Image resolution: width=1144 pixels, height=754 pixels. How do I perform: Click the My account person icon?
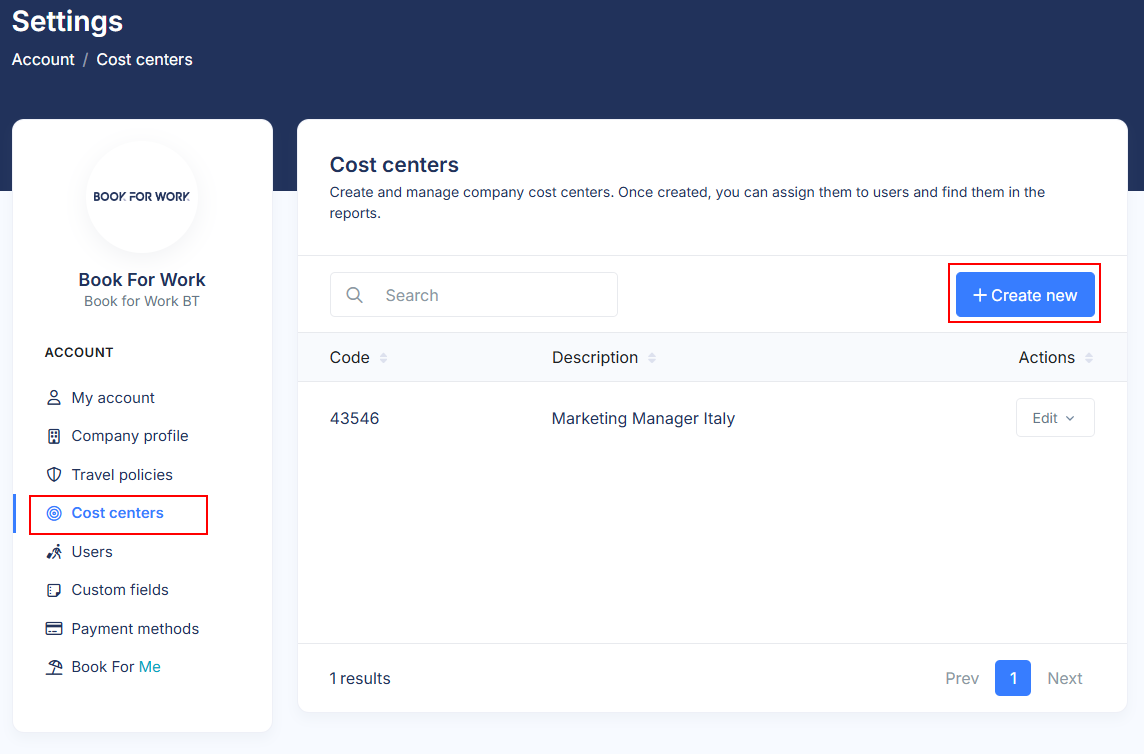[54, 398]
